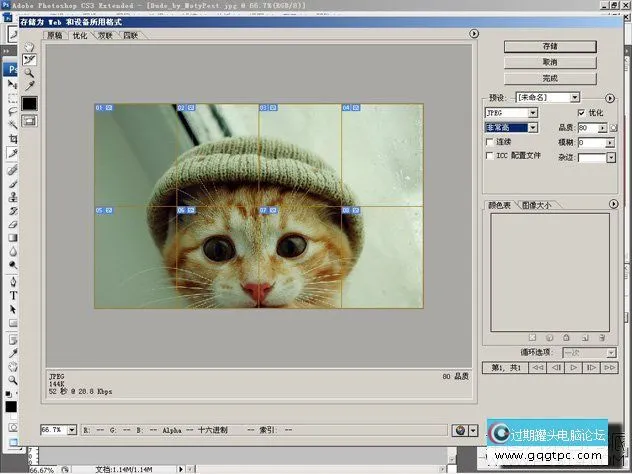Enable the ICC 配置文件 checkbox

click(489, 156)
